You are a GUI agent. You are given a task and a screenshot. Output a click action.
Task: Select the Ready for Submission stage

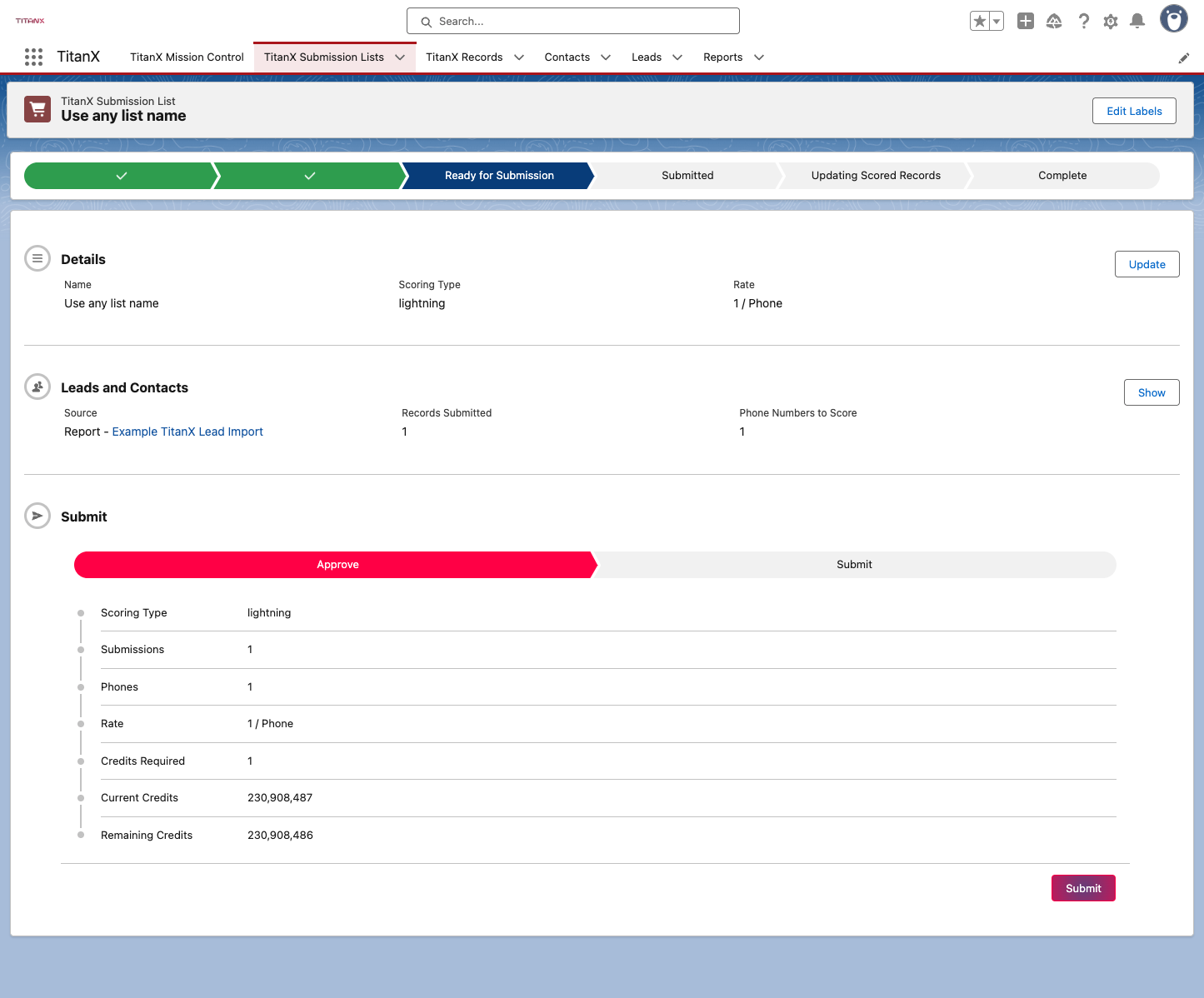[499, 176]
